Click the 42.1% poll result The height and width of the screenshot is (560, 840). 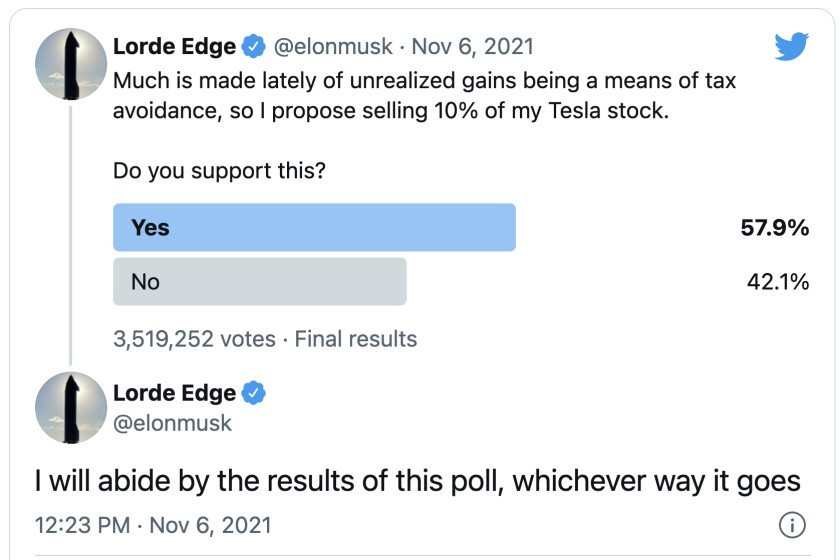click(x=777, y=282)
